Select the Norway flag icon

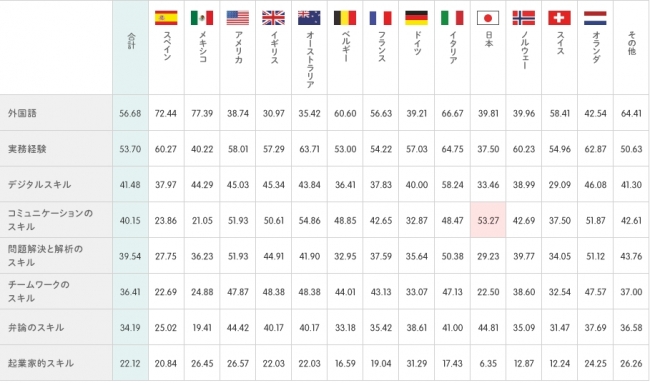pos(524,18)
